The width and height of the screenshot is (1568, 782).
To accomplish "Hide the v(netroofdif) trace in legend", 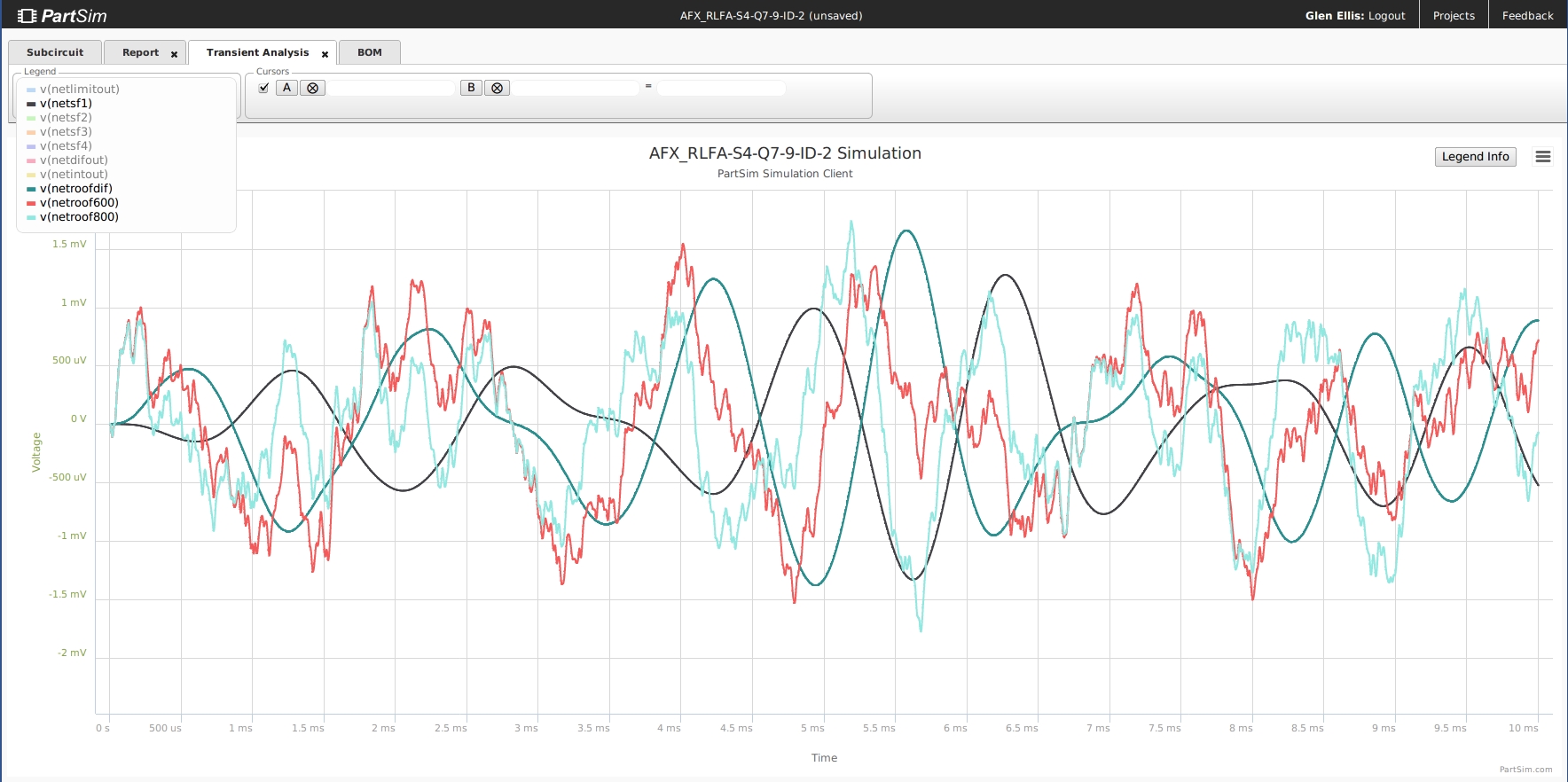I will tap(76, 188).
